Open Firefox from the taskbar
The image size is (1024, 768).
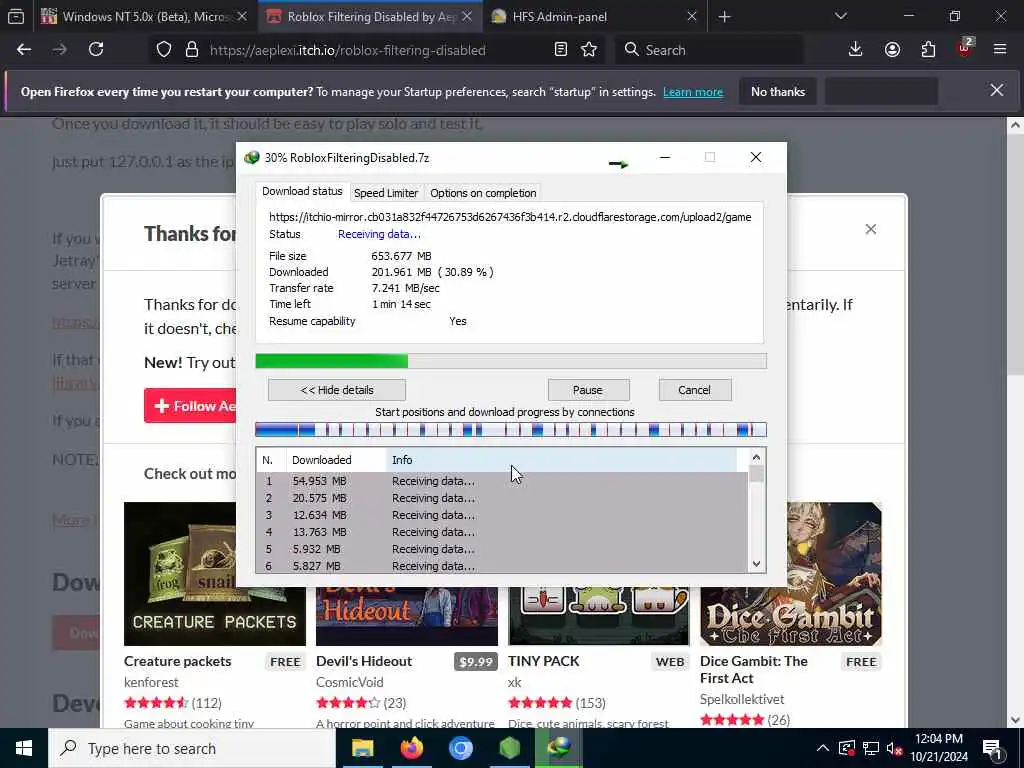(x=411, y=748)
